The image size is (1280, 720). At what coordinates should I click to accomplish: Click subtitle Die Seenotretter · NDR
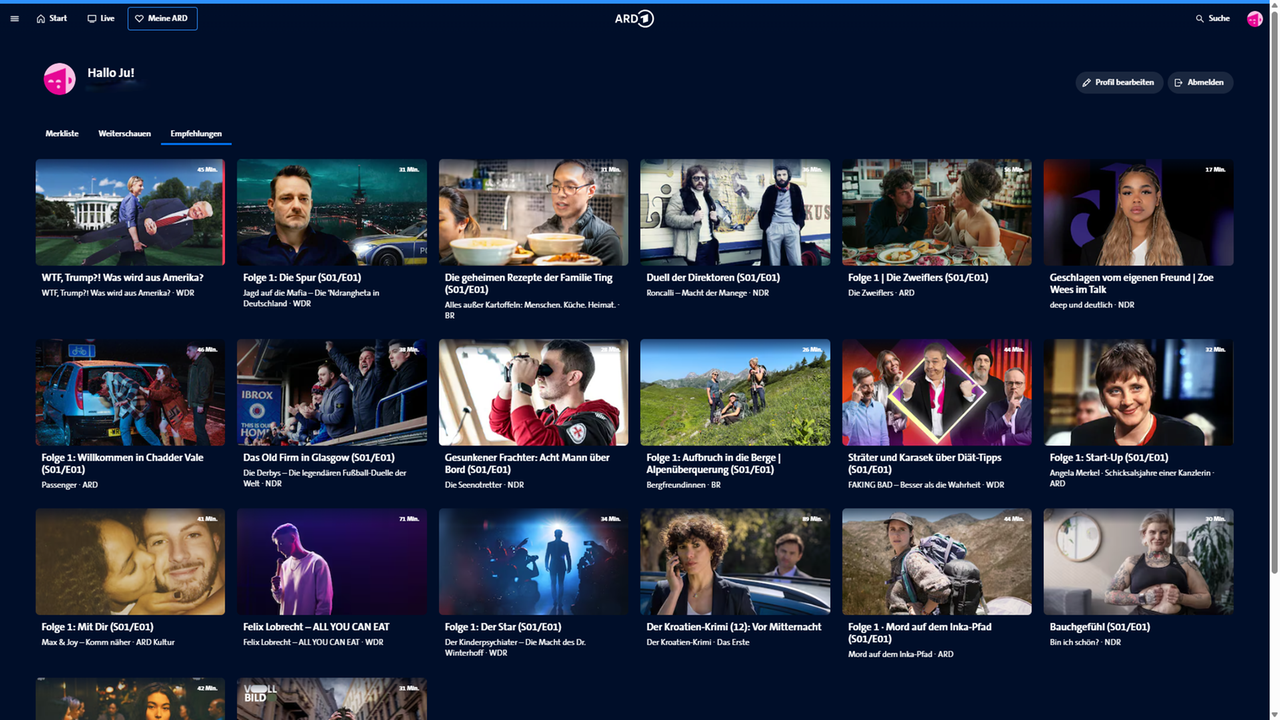coord(484,485)
